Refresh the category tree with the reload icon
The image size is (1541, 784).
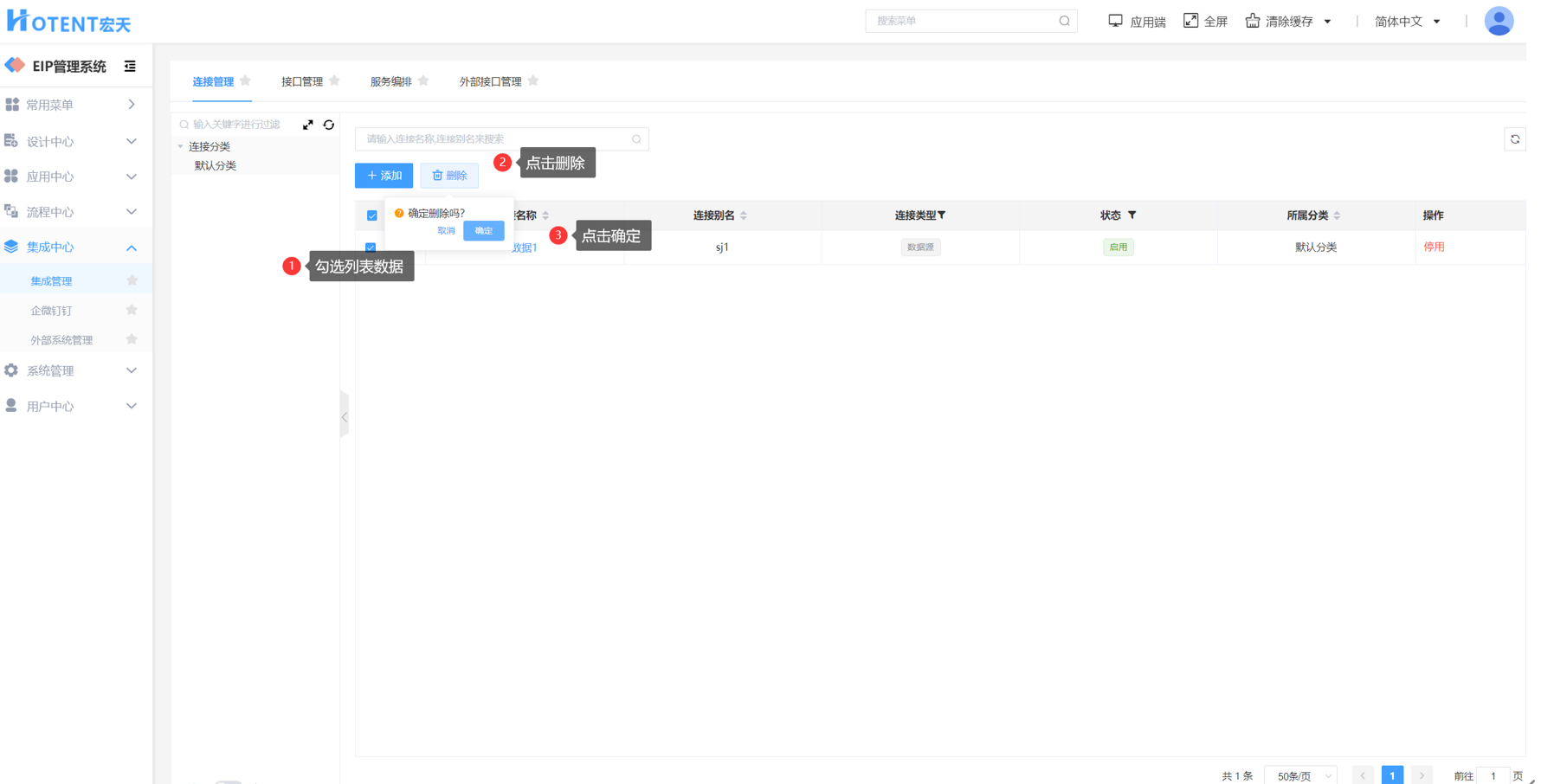329,125
